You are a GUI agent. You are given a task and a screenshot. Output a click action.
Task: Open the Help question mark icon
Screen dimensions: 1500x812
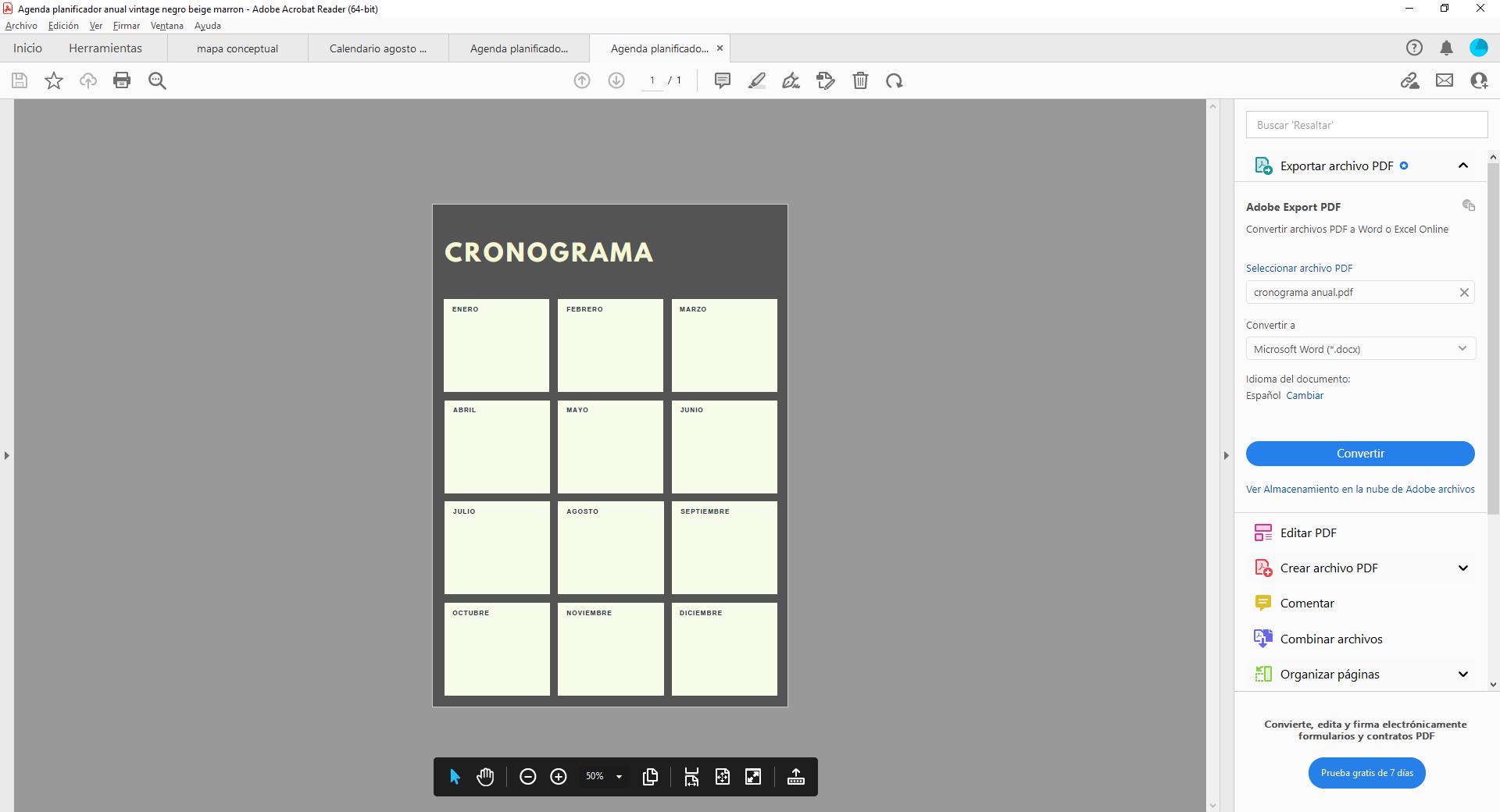(x=1414, y=48)
